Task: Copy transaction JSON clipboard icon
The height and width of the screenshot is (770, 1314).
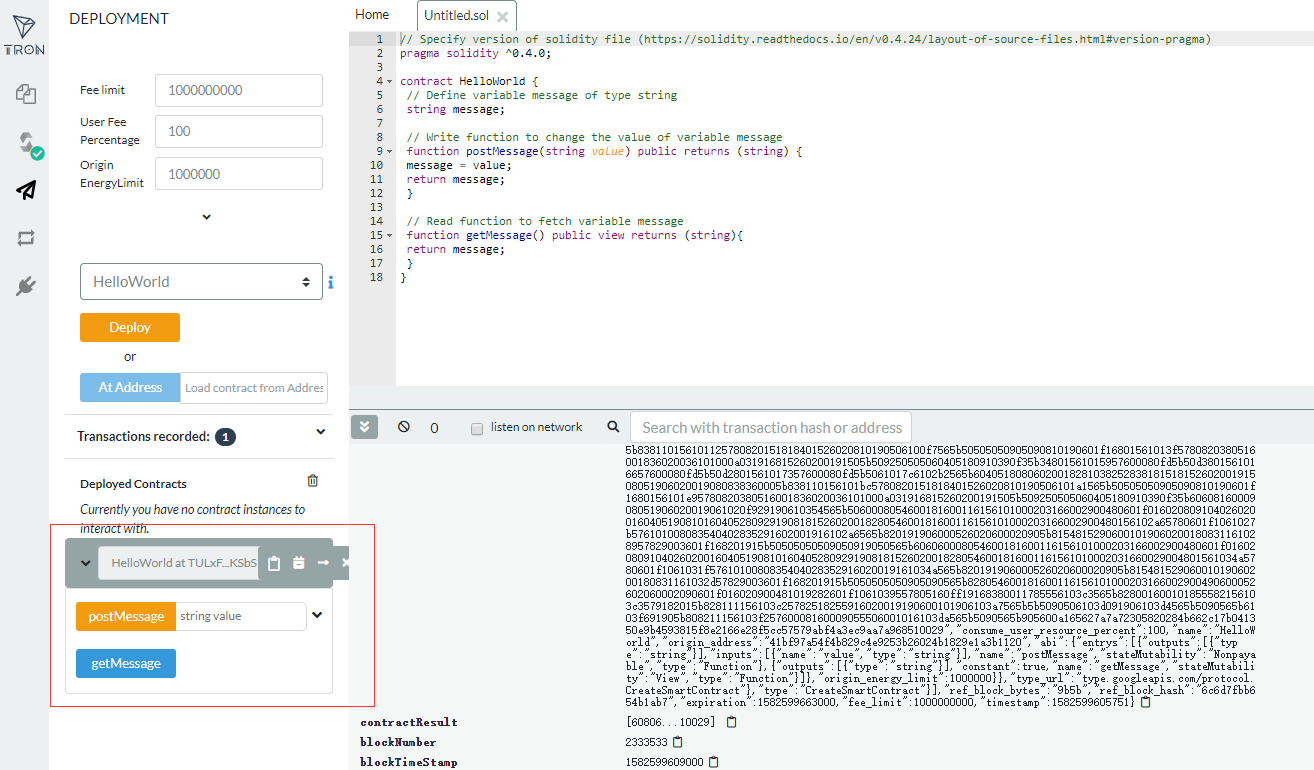Action: tap(1145, 702)
